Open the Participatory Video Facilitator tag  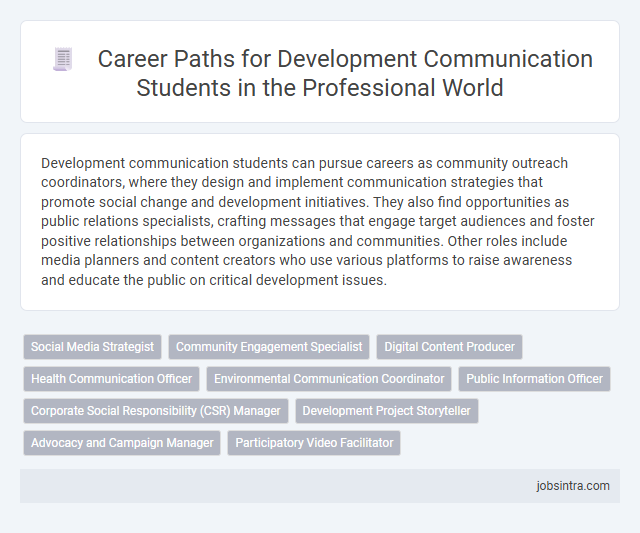click(x=314, y=443)
